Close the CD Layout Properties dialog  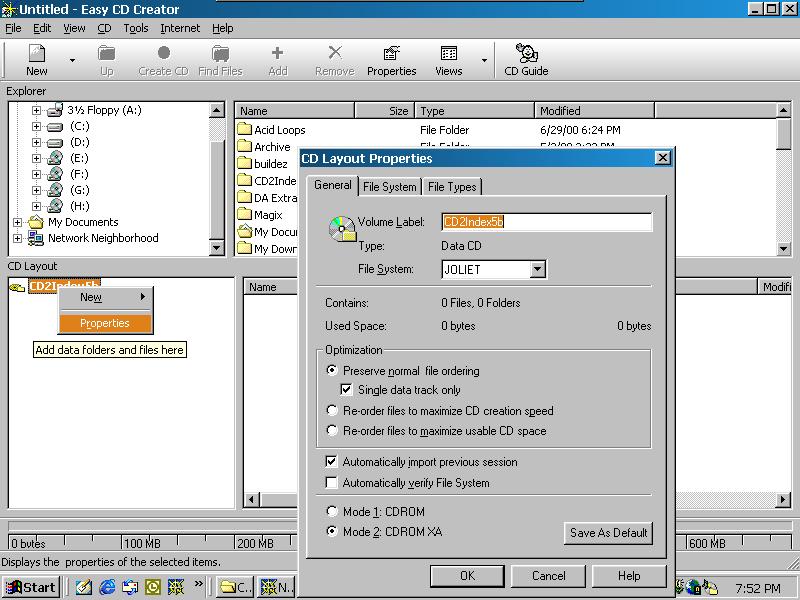[x=662, y=158]
